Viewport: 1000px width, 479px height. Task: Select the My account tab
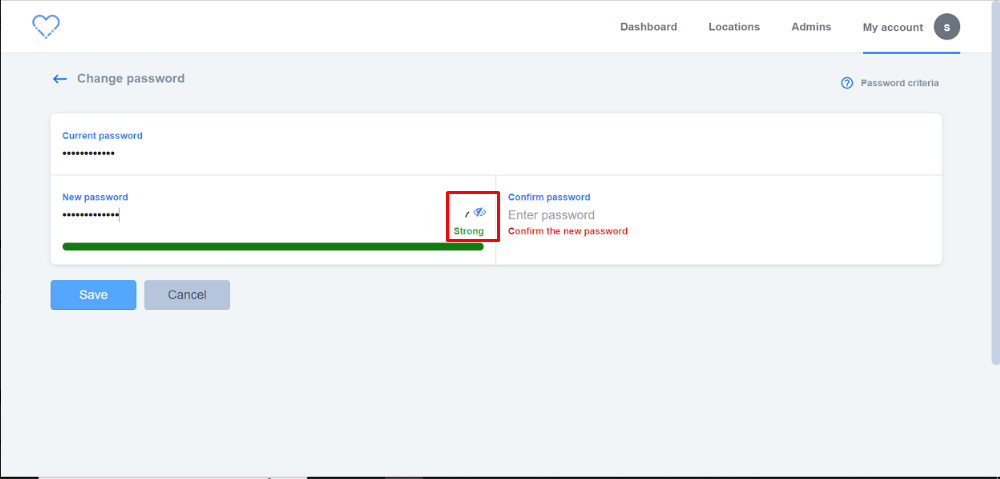tap(893, 27)
